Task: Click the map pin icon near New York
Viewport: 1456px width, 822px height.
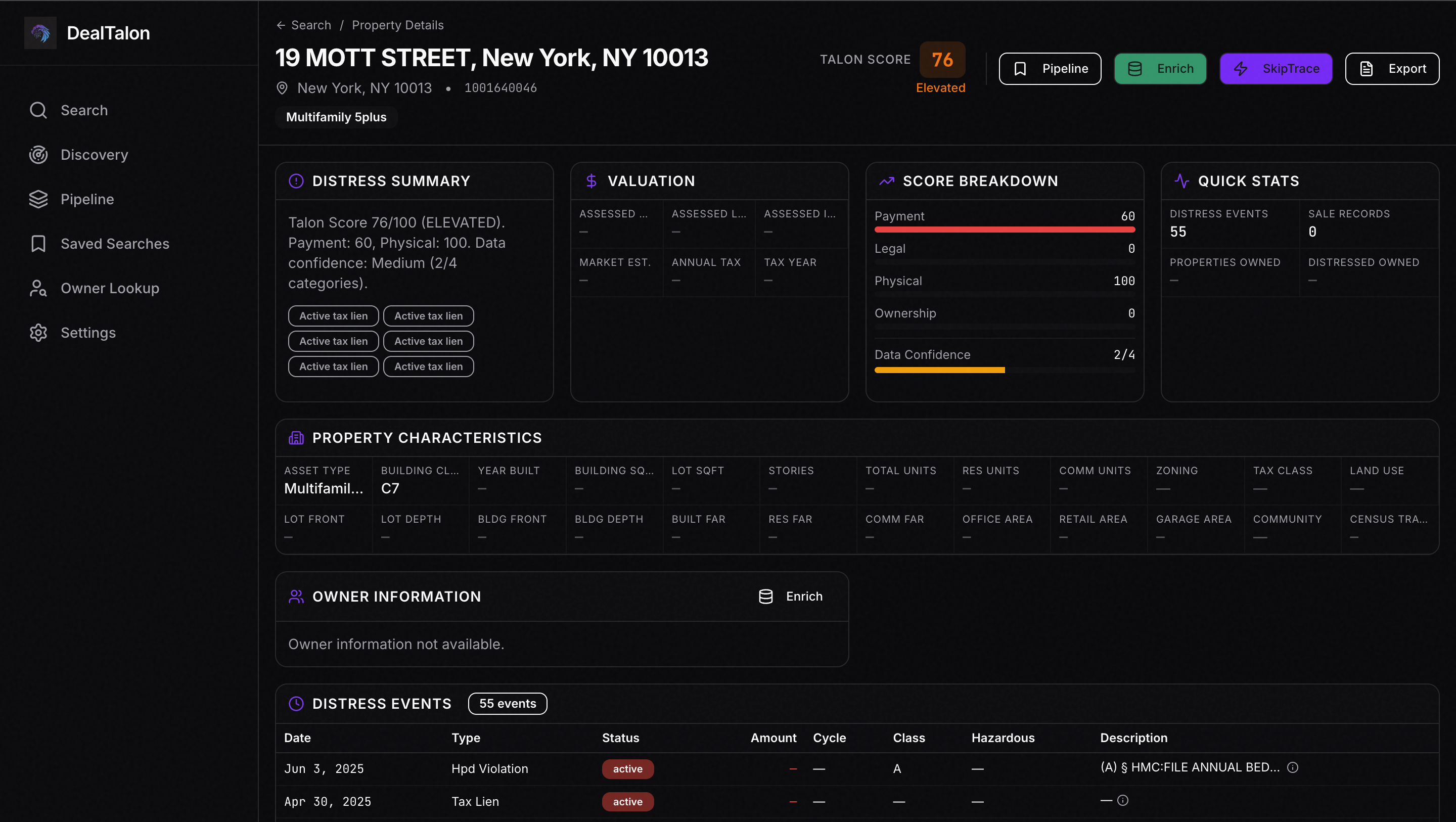Action: click(x=282, y=88)
